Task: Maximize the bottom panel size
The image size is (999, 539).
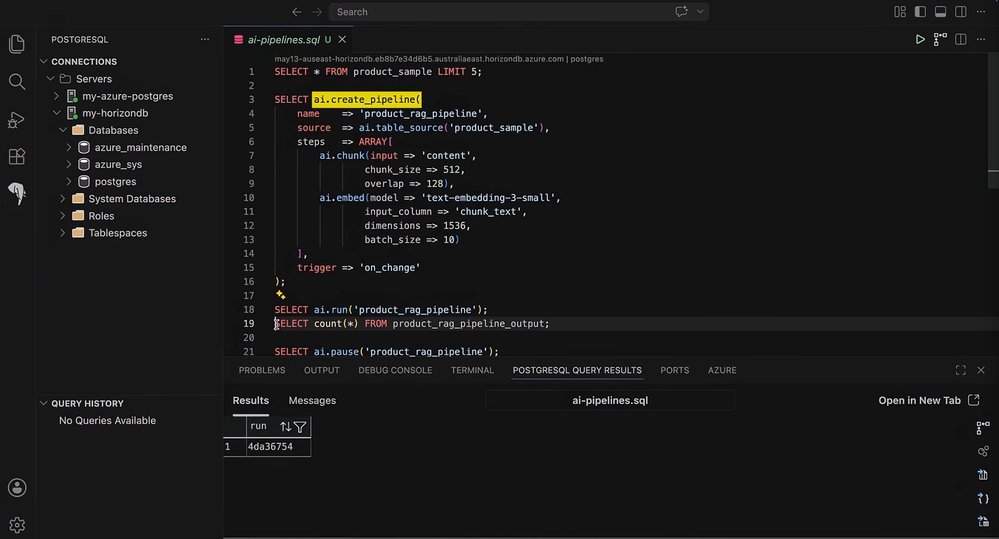Action: click(961, 370)
